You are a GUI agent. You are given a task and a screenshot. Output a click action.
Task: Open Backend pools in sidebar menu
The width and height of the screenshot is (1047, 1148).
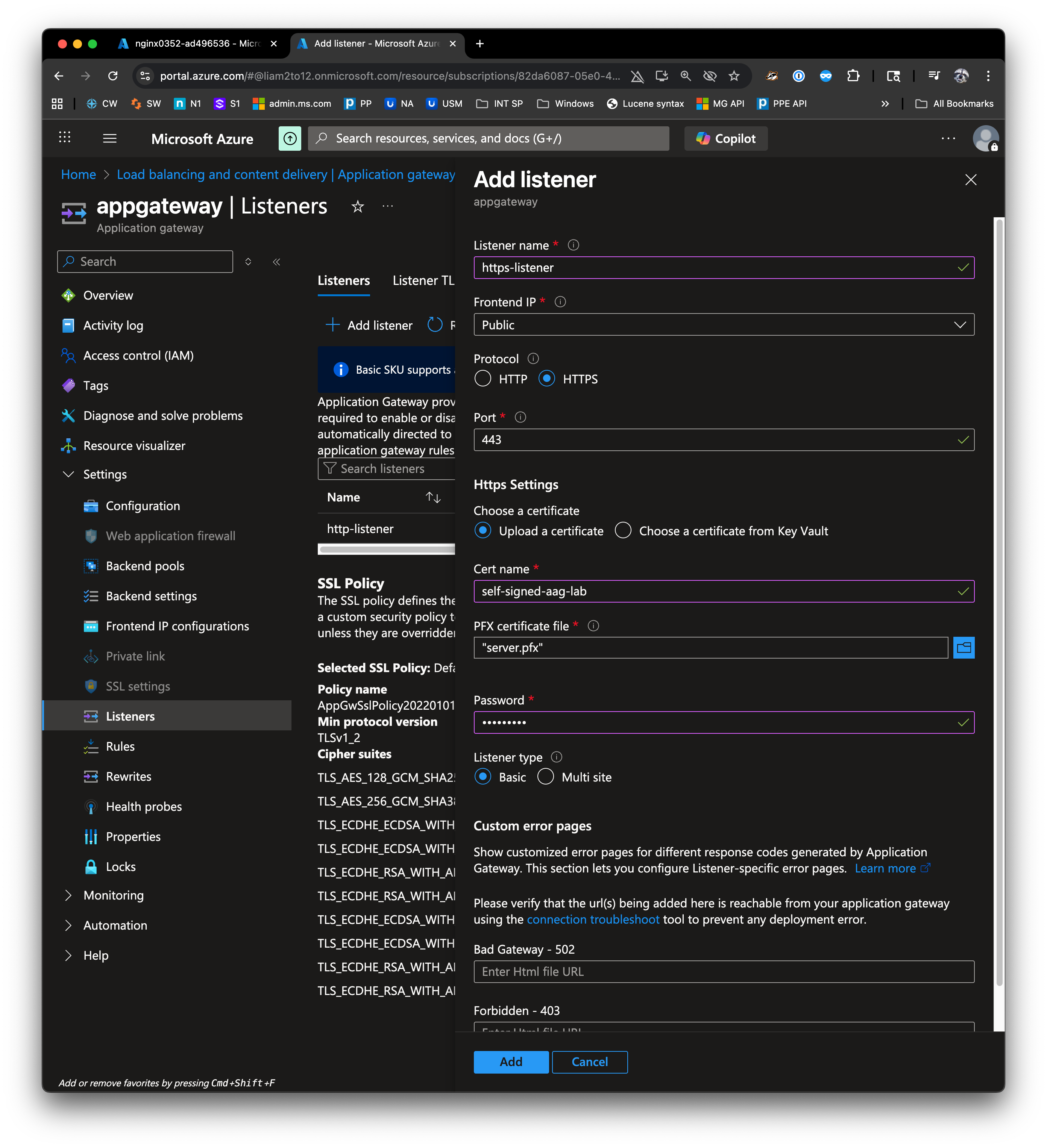coord(145,566)
